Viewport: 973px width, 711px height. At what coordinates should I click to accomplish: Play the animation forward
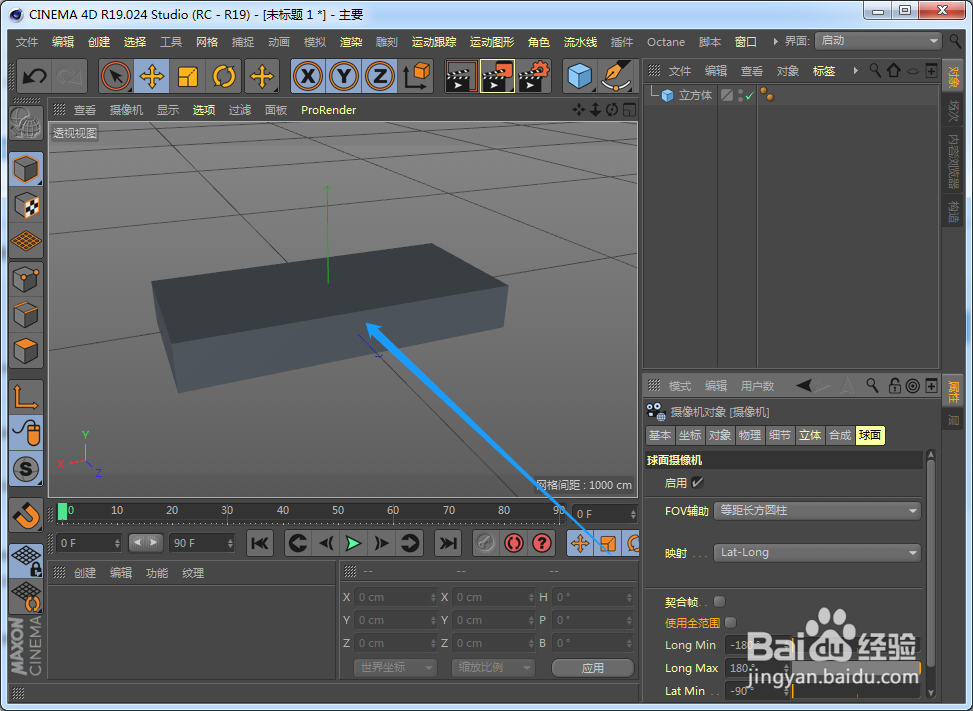tap(354, 543)
